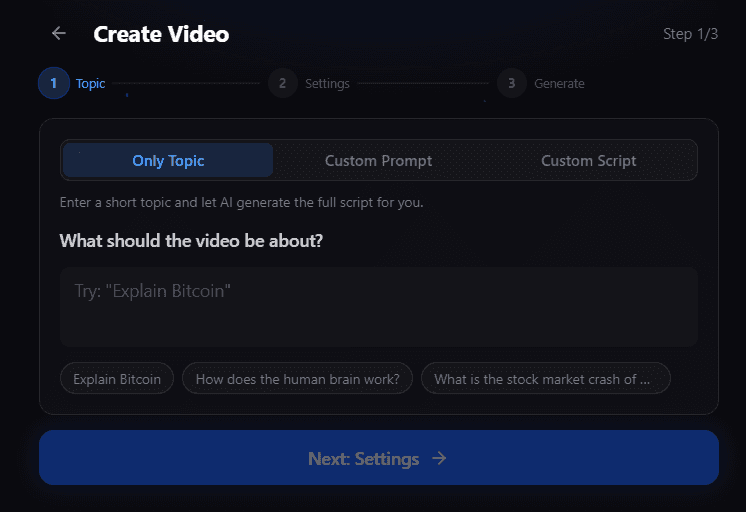Pick the human brain suggestion chip
This screenshot has height=512, width=746.
click(x=297, y=379)
